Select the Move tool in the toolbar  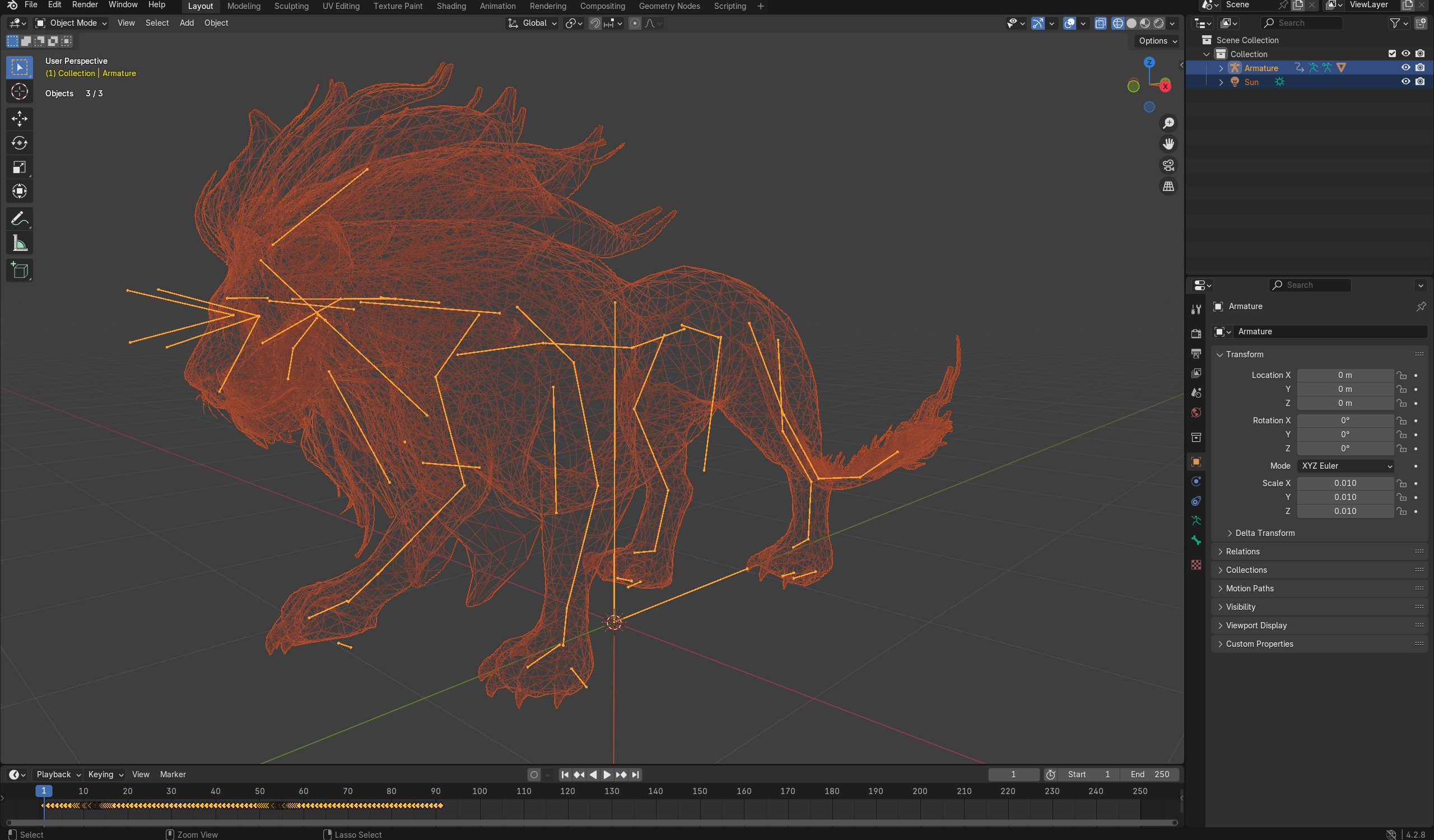(20, 118)
